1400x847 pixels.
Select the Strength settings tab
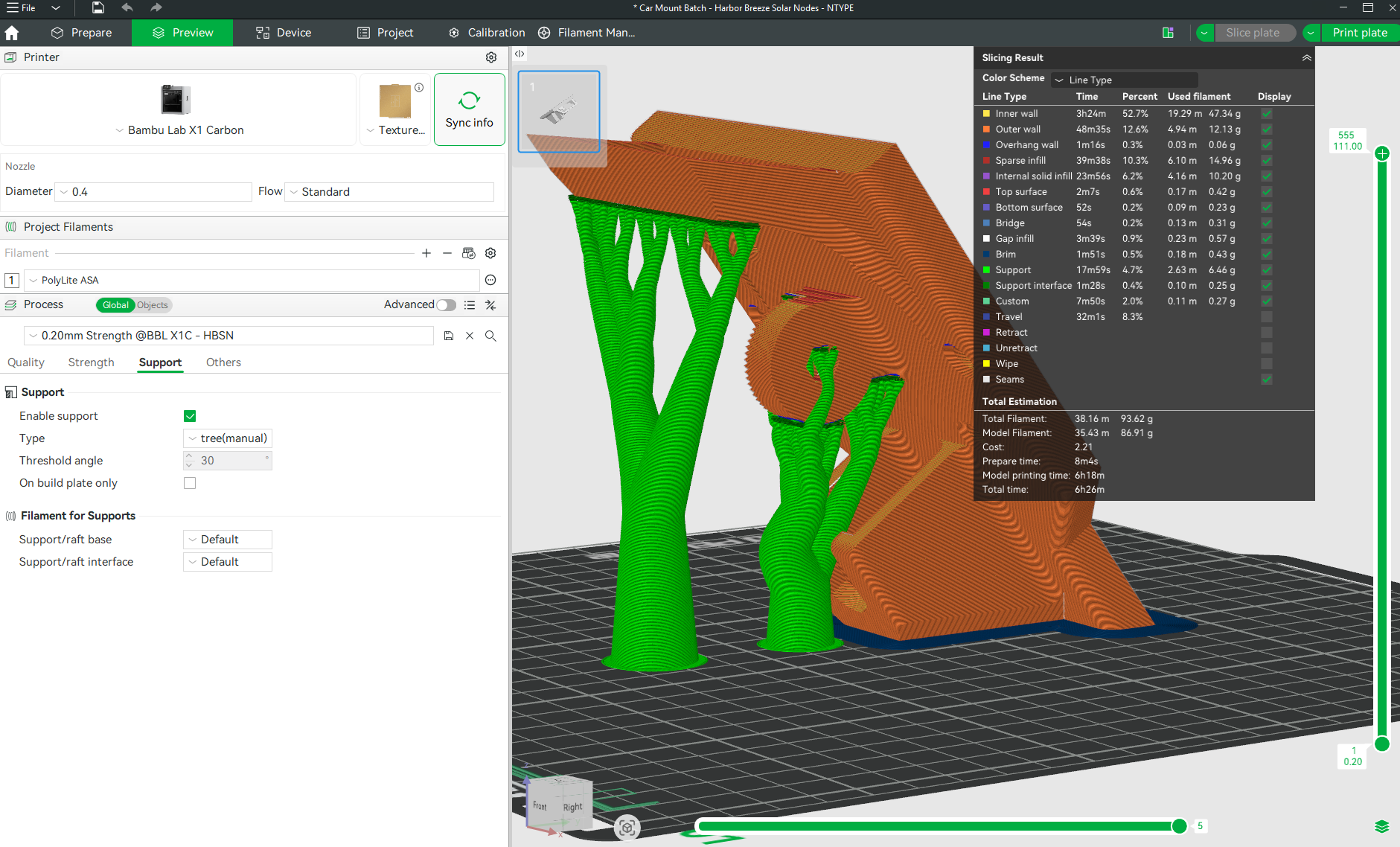pyautogui.click(x=92, y=362)
